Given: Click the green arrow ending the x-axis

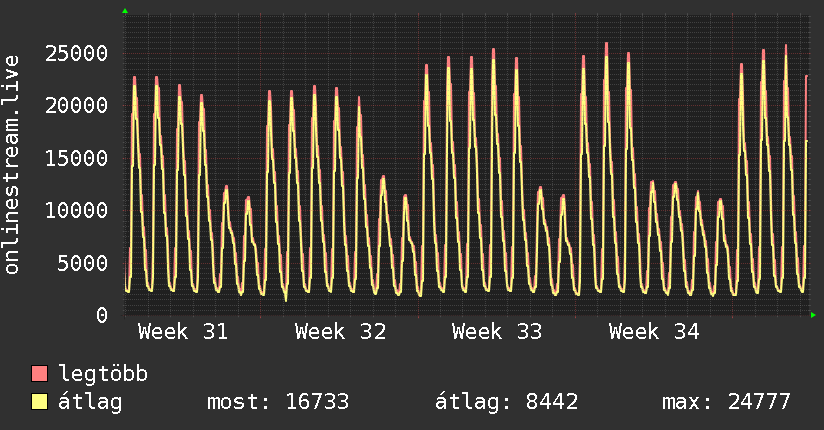Looking at the screenshot, I should (813, 315).
